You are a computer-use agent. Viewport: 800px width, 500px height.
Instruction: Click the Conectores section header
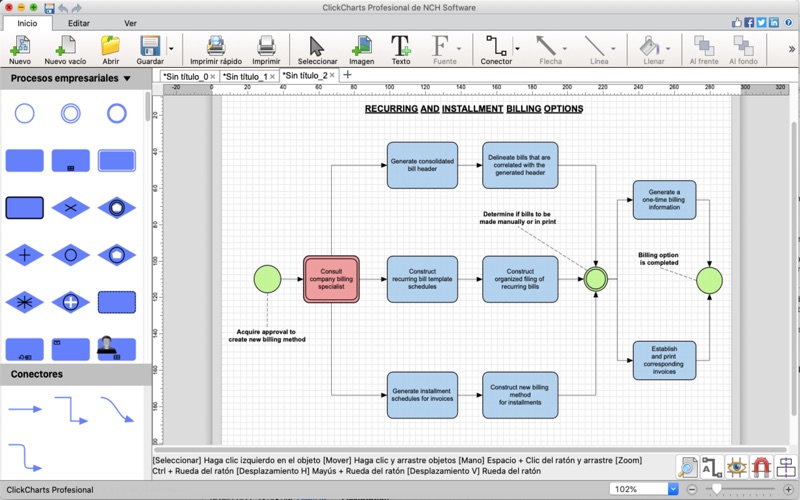coord(76,374)
